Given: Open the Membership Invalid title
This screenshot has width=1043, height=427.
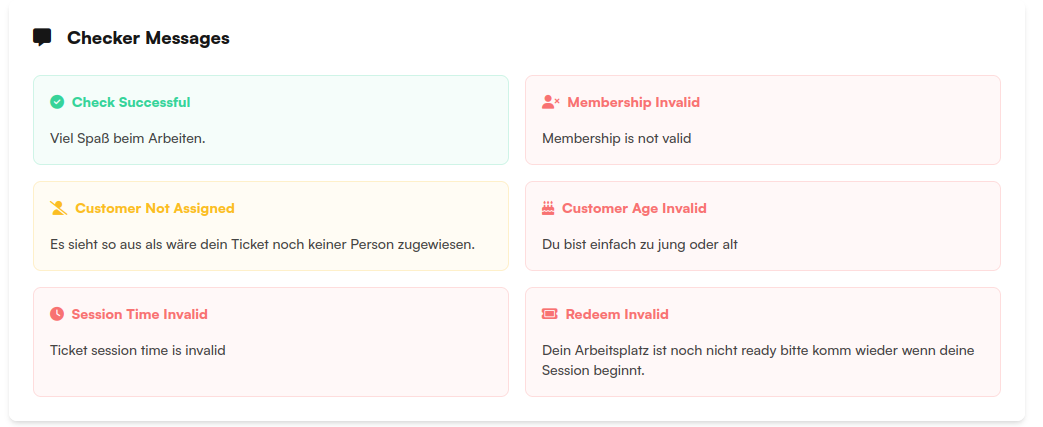Looking at the screenshot, I should tap(633, 102).
